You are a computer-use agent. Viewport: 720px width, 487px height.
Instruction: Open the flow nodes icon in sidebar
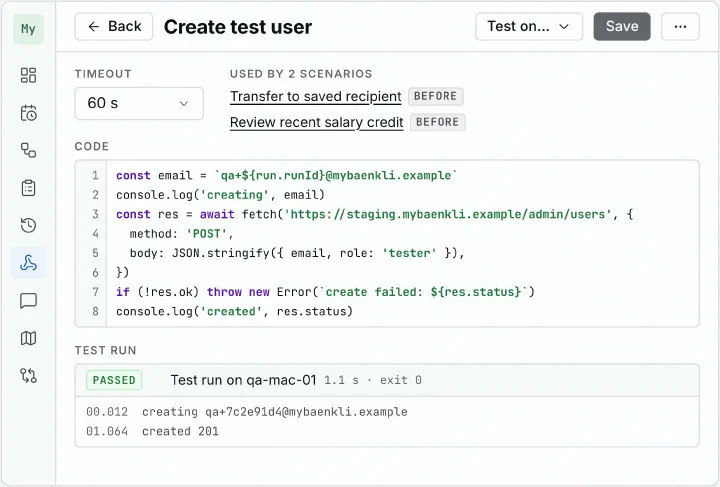[28, 150]
